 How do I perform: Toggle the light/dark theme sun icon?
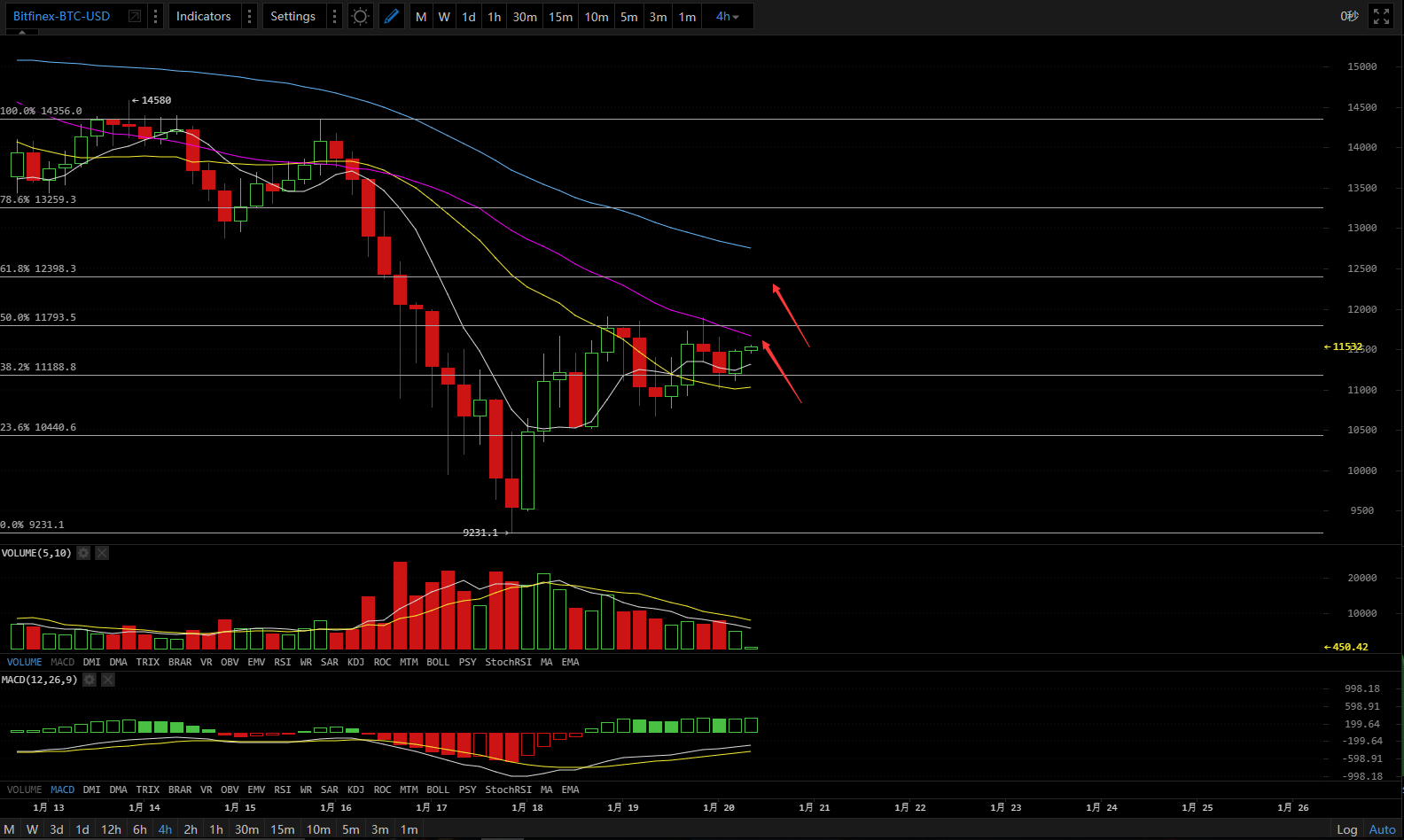pyautogui.click(x=360, y=17)
